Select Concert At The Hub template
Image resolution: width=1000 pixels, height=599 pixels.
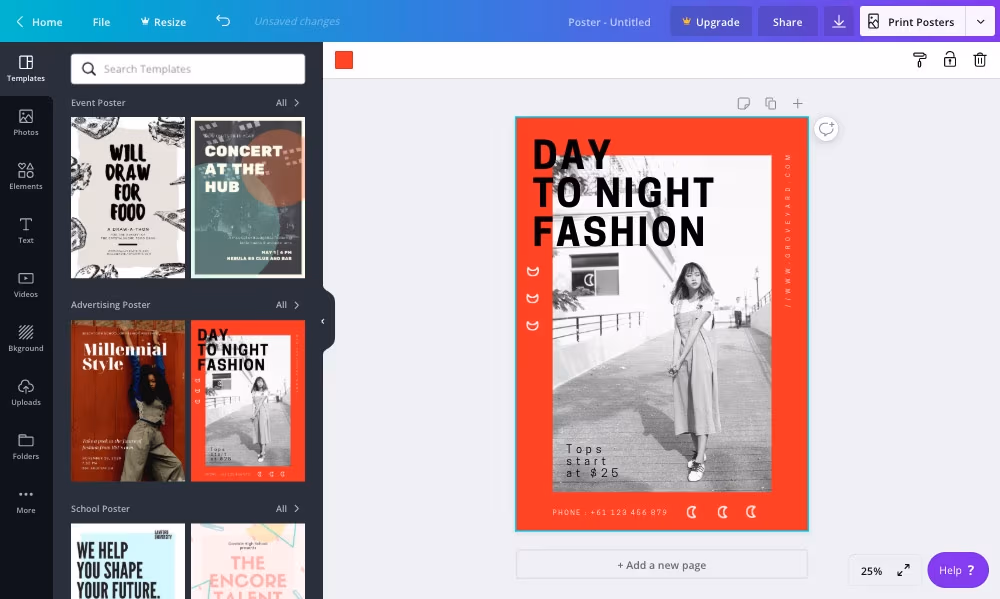point(248,198)
